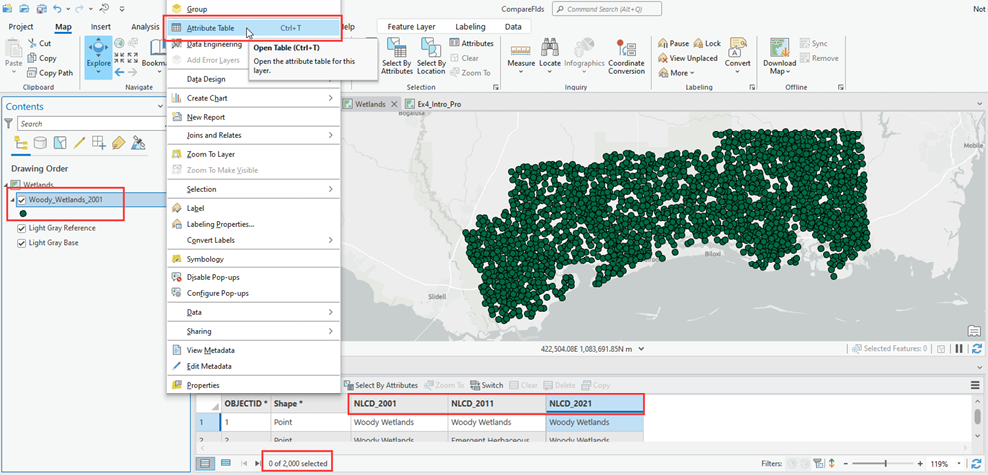Click the pause drawing icon below the map
The image size is (988, 475).
coord(958,348)
